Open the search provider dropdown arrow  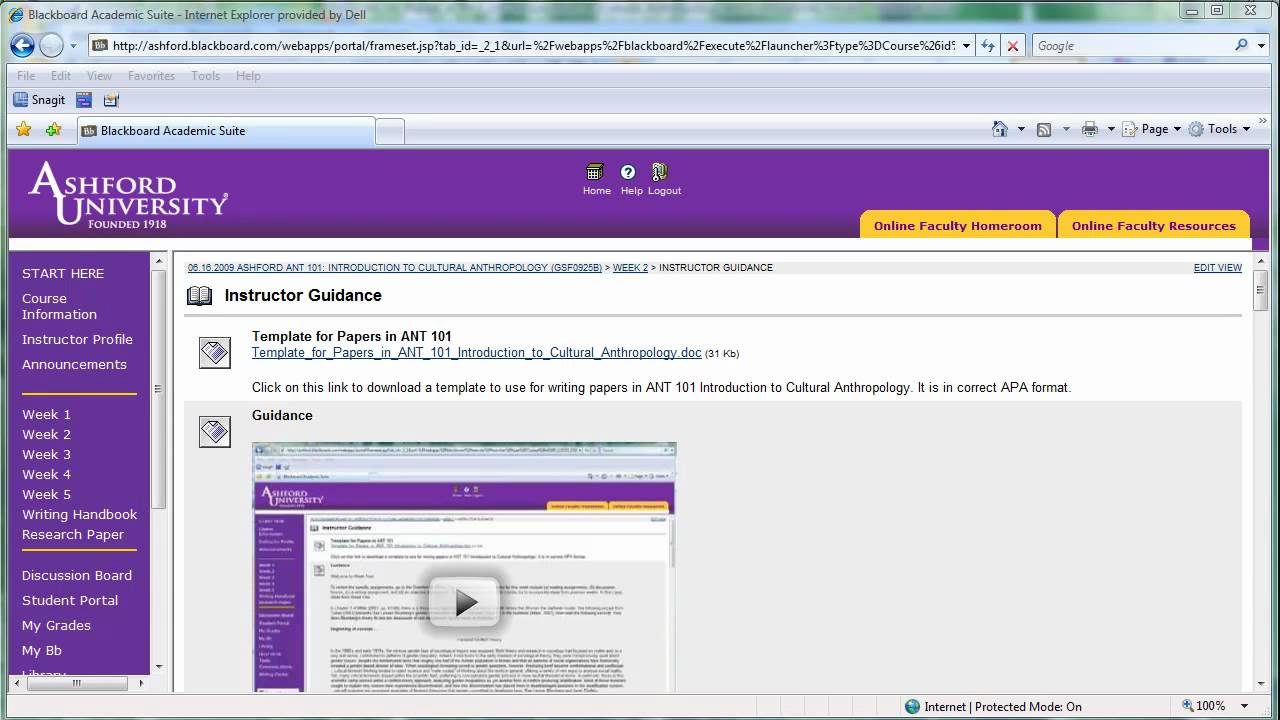point(1262,46)
